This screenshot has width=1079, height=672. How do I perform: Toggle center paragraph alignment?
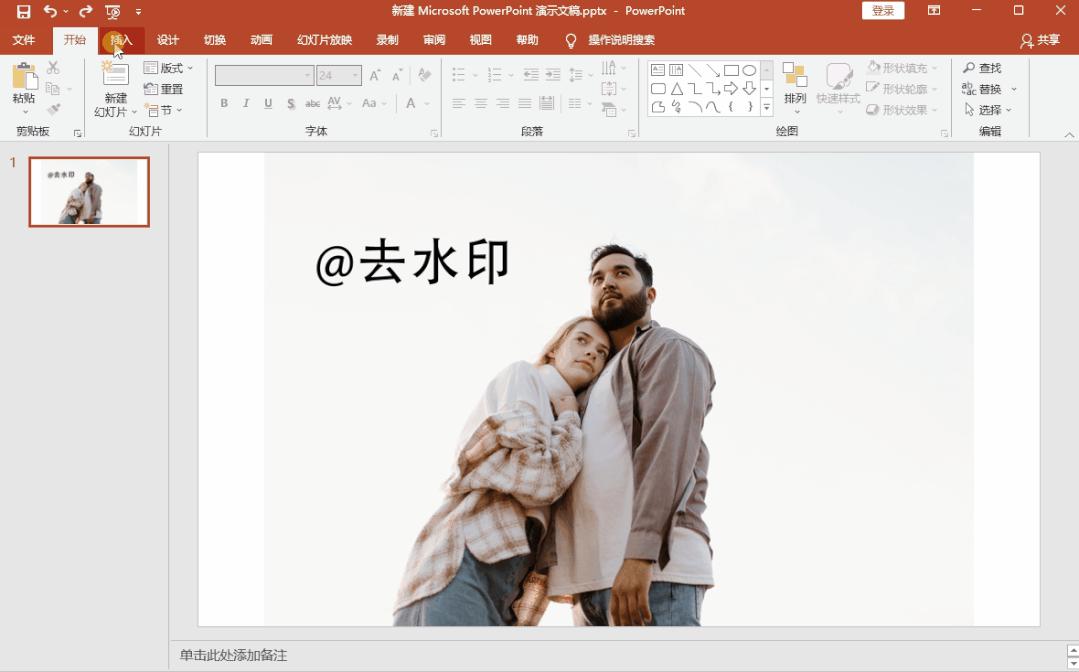(481, 103)
